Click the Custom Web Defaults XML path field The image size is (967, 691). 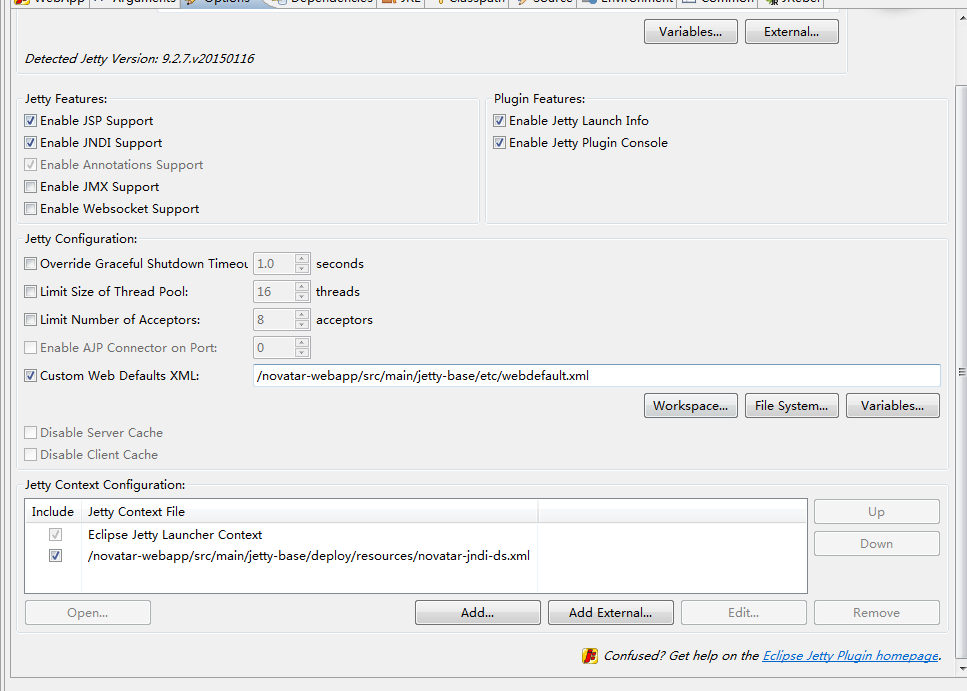tap(596, 376)
